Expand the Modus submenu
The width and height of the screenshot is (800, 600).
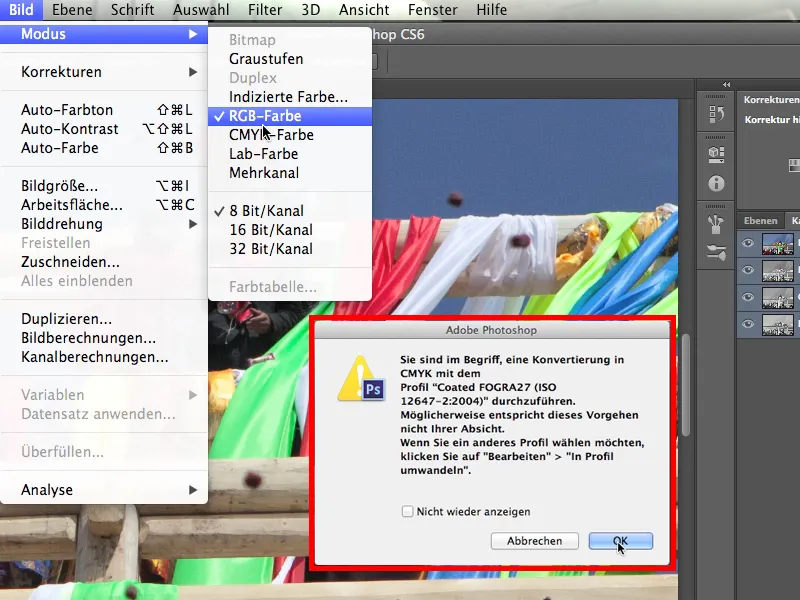104,34
